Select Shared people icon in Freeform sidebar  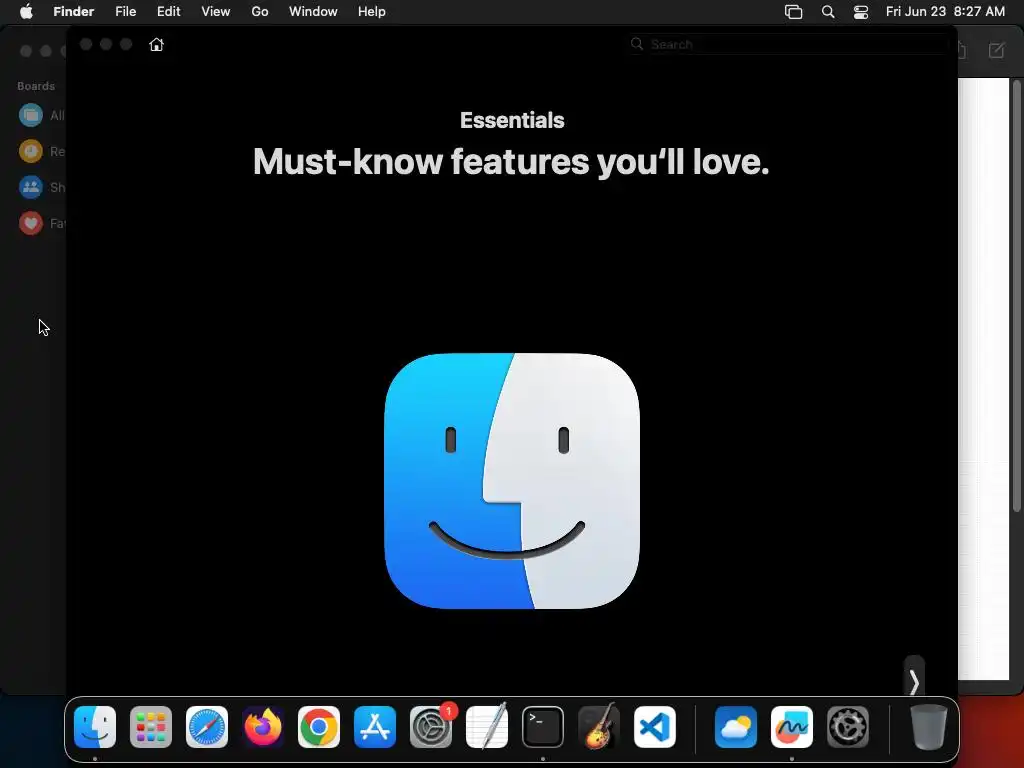(31, 187)
